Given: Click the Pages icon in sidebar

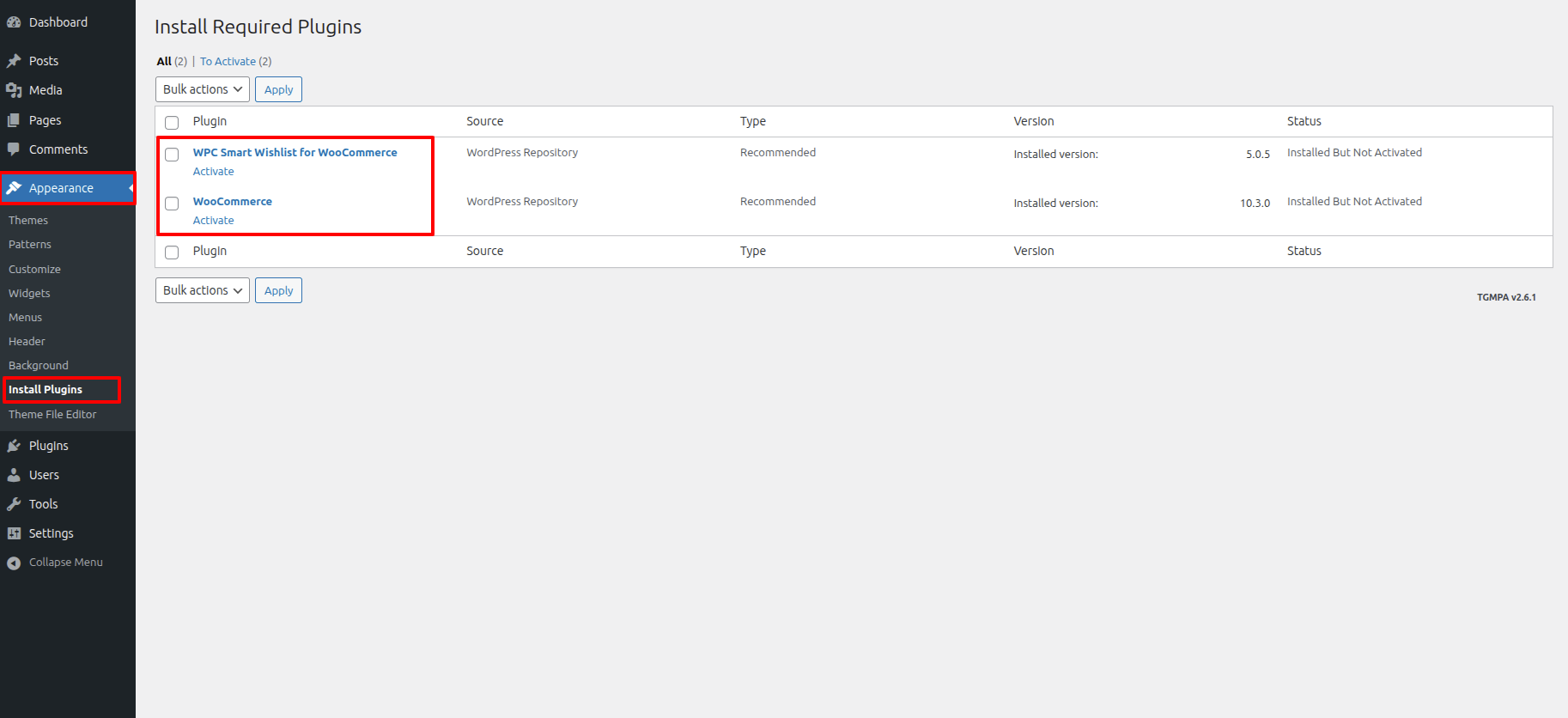Looking at the screenshot, I should tap(14, 120).
